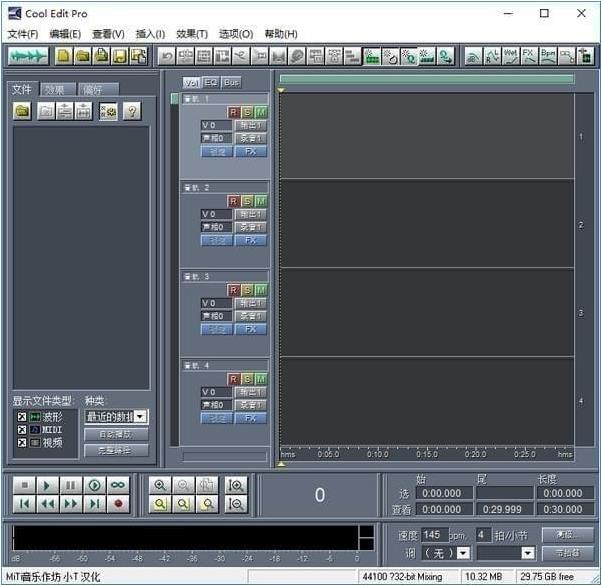Click the 自动播放 button
Viewport: 601px width, 585px height.
116,434
